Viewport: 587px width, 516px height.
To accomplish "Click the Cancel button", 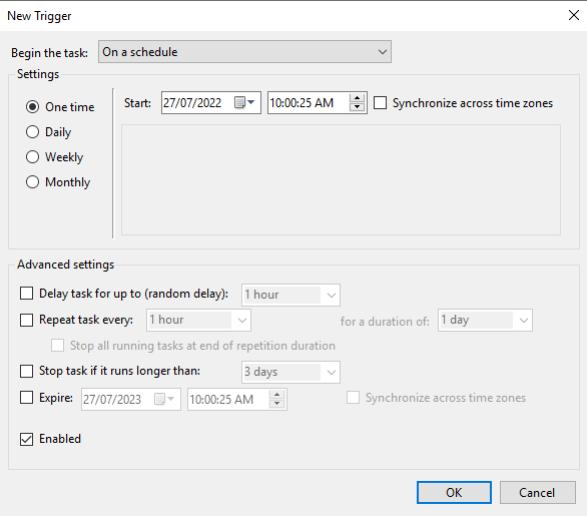I will coord(538,492).
